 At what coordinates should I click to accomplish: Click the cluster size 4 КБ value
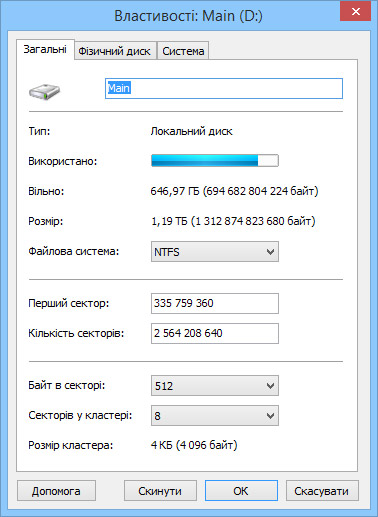[x=194, y=445]
